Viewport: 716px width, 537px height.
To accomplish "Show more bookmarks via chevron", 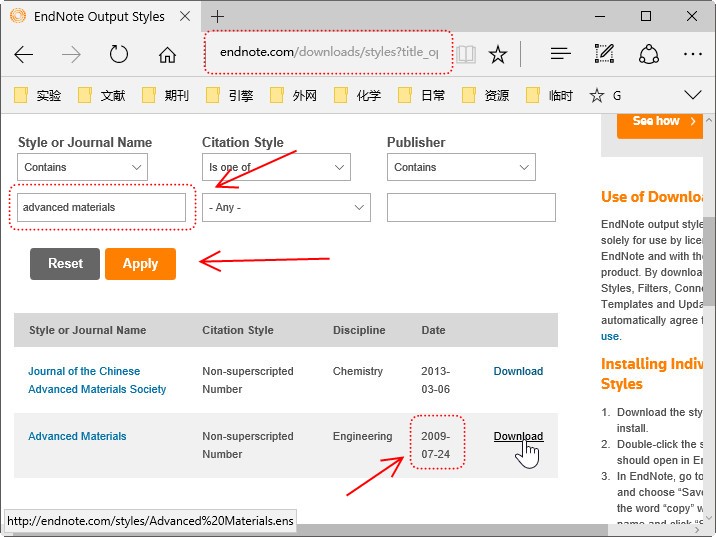I will 692,95.
